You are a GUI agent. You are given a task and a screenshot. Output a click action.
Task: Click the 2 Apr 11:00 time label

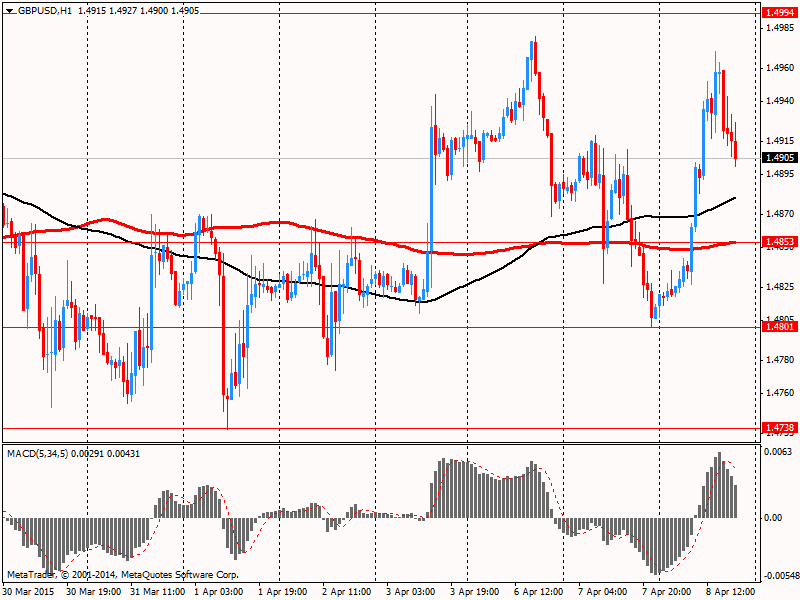(x=347, y=592)
